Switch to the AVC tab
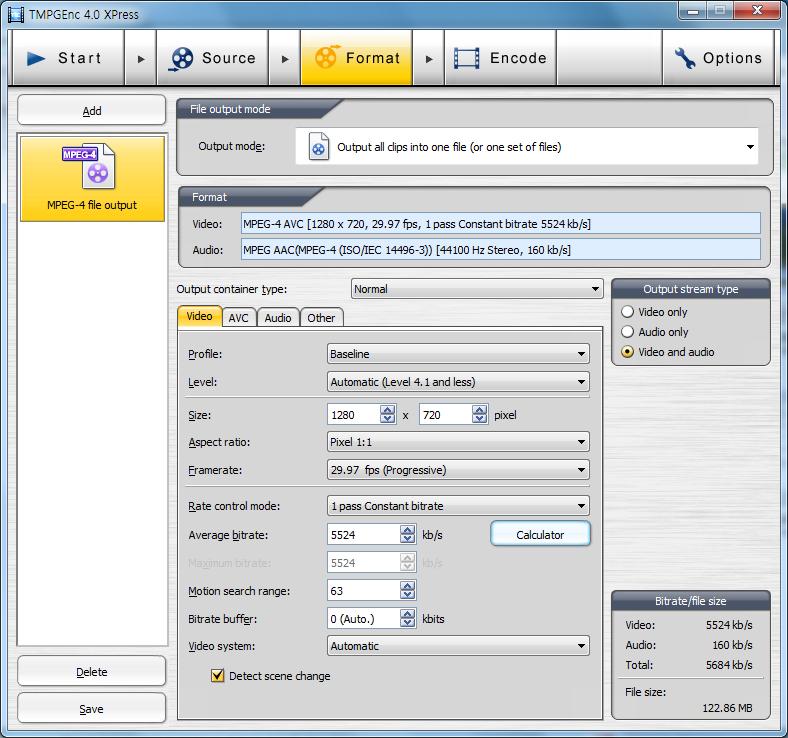The height and width of the screenshot is (738, 788). tap(239, 318)
